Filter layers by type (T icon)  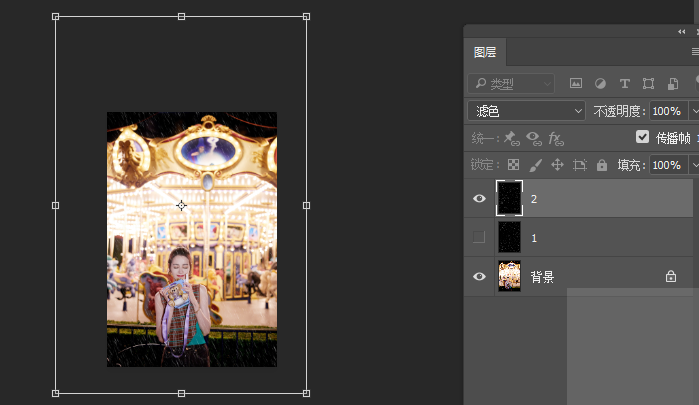625,84
